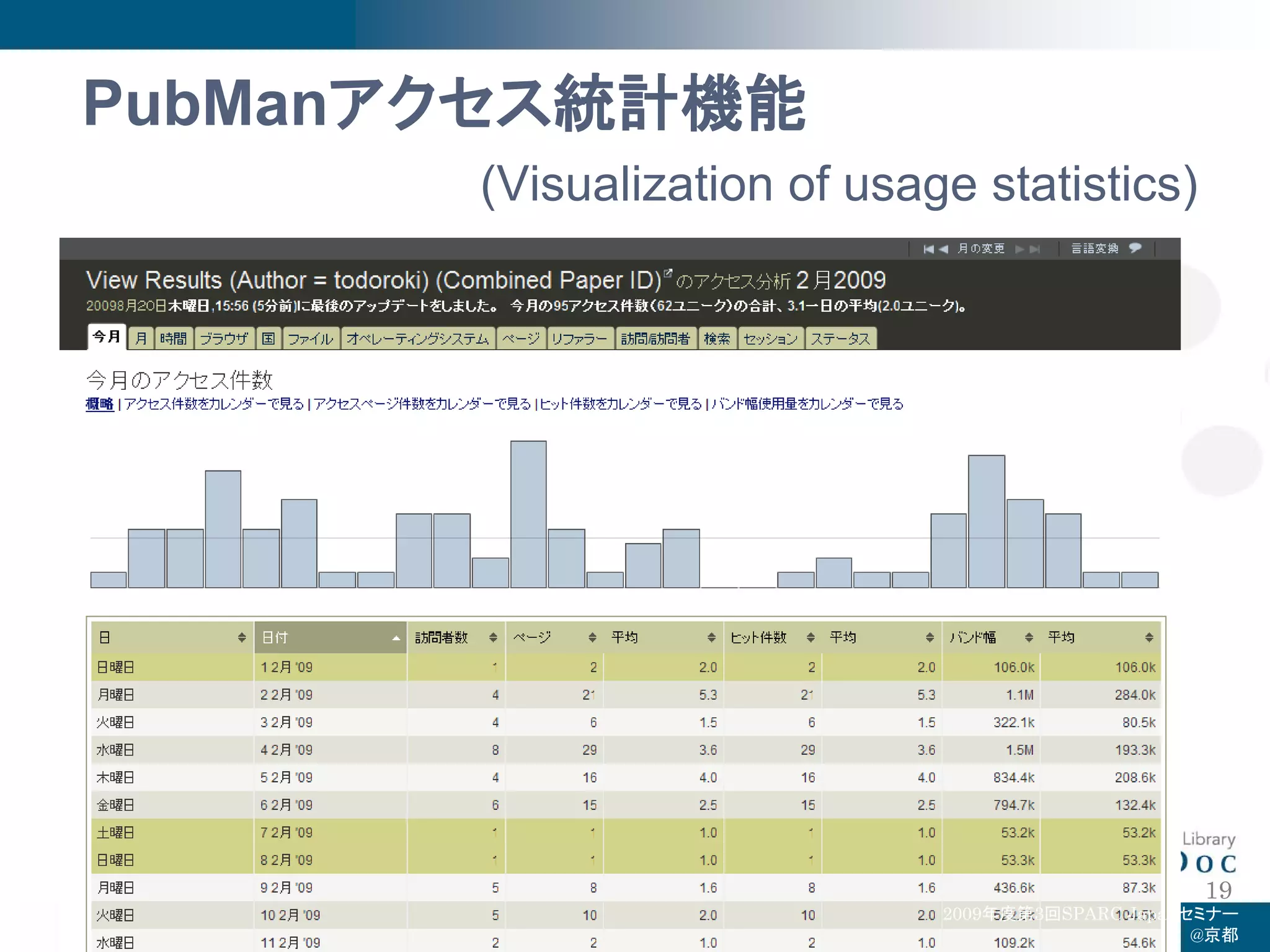The height and width of the screenshot is (952, 1270).
Task: Open the セッション tab
Action: coord(771,338)
